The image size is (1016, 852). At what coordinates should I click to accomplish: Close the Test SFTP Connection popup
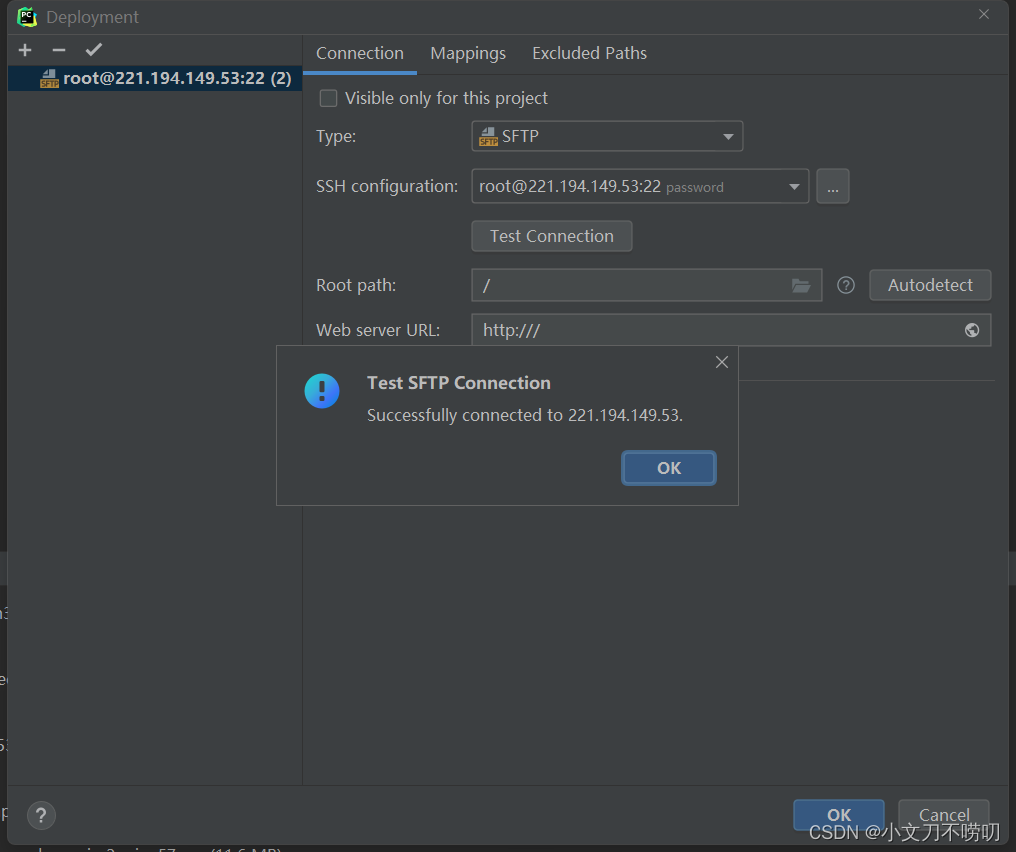pyautogui.click(x=722, y=362)
